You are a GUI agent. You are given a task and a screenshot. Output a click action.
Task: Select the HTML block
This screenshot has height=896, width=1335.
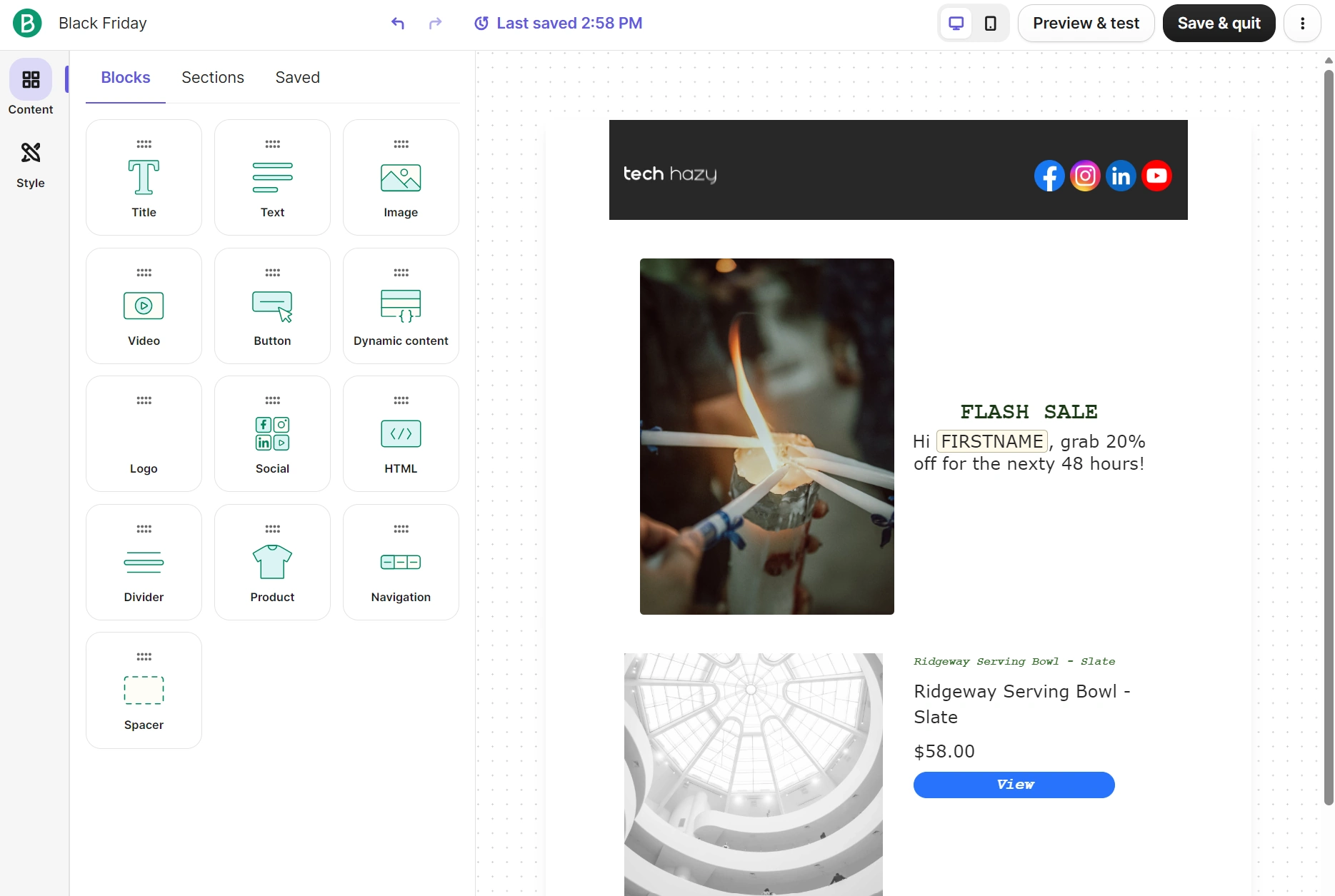click(401, 433)
